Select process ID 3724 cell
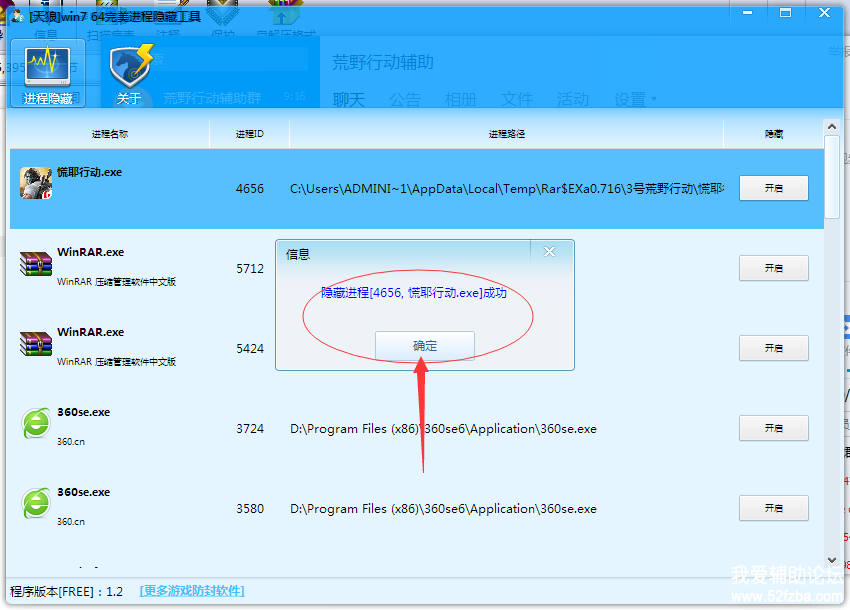850x610 pixels. pos(250,429)
